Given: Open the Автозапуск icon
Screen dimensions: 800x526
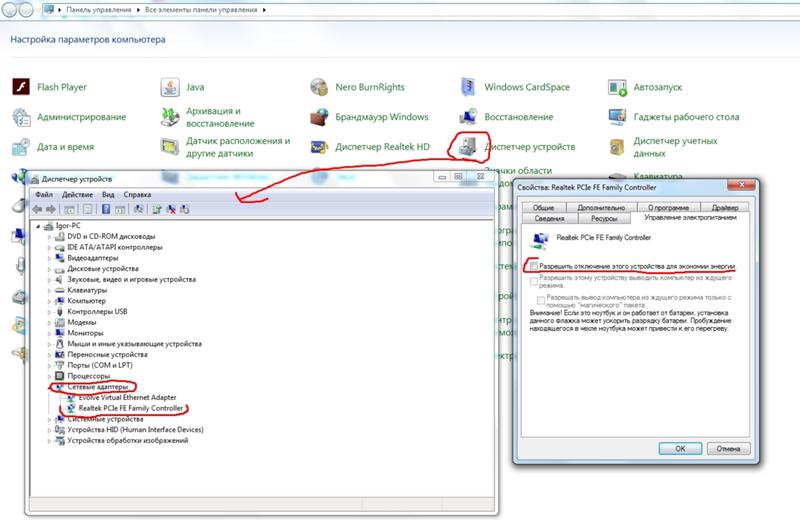Looking at the screenshot, I should point(617,87).
